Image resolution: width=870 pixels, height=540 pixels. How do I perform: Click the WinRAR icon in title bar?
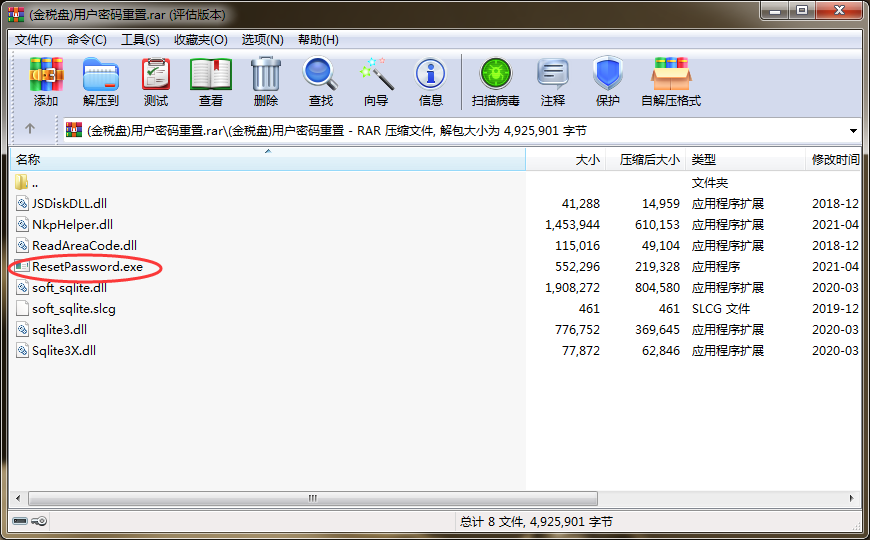pyautogui.click(x=16, y=14)
